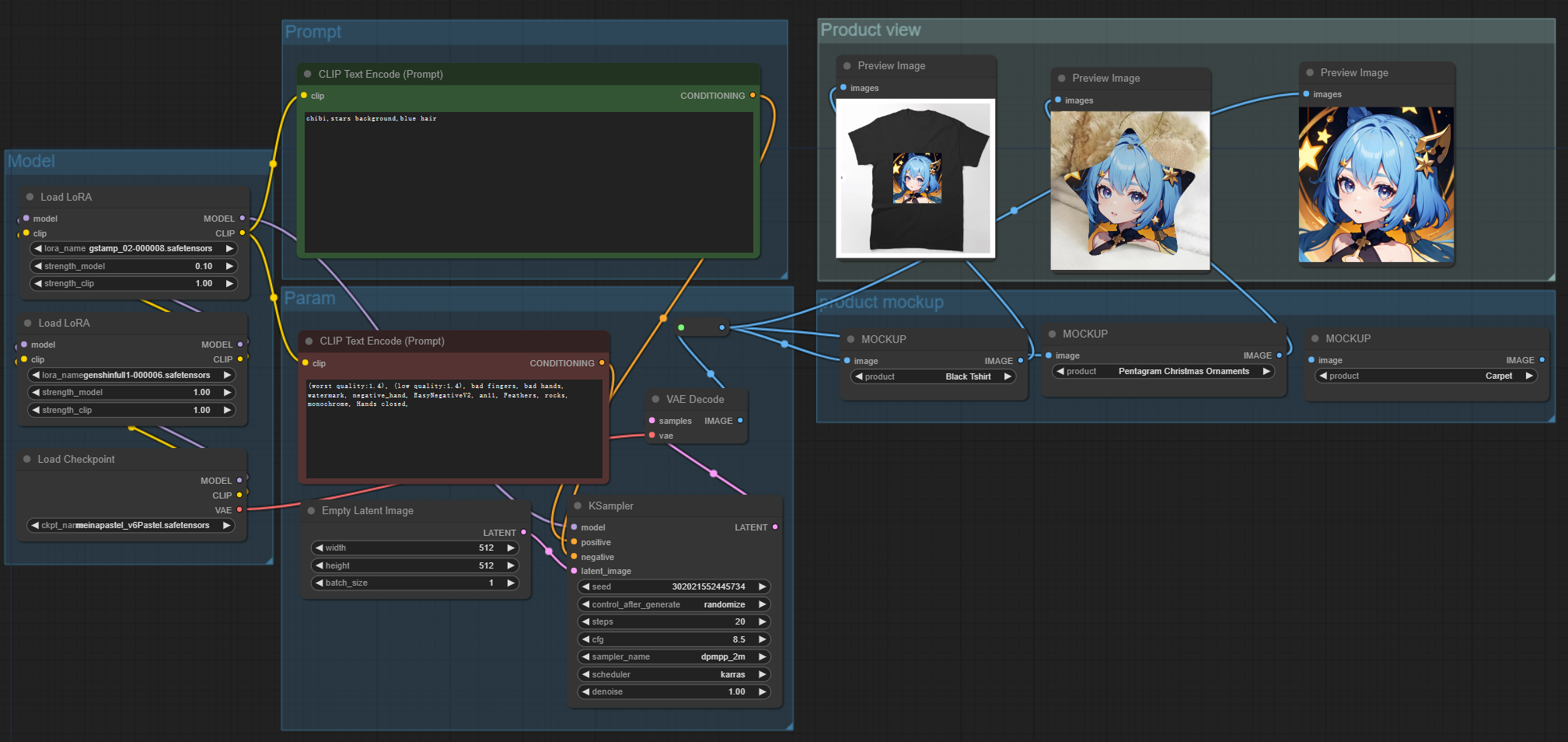Screen dimensions: 1568x742
Task: Collapse the MOCKUP node set to Black Tshirt
Action: pos(850,339)
